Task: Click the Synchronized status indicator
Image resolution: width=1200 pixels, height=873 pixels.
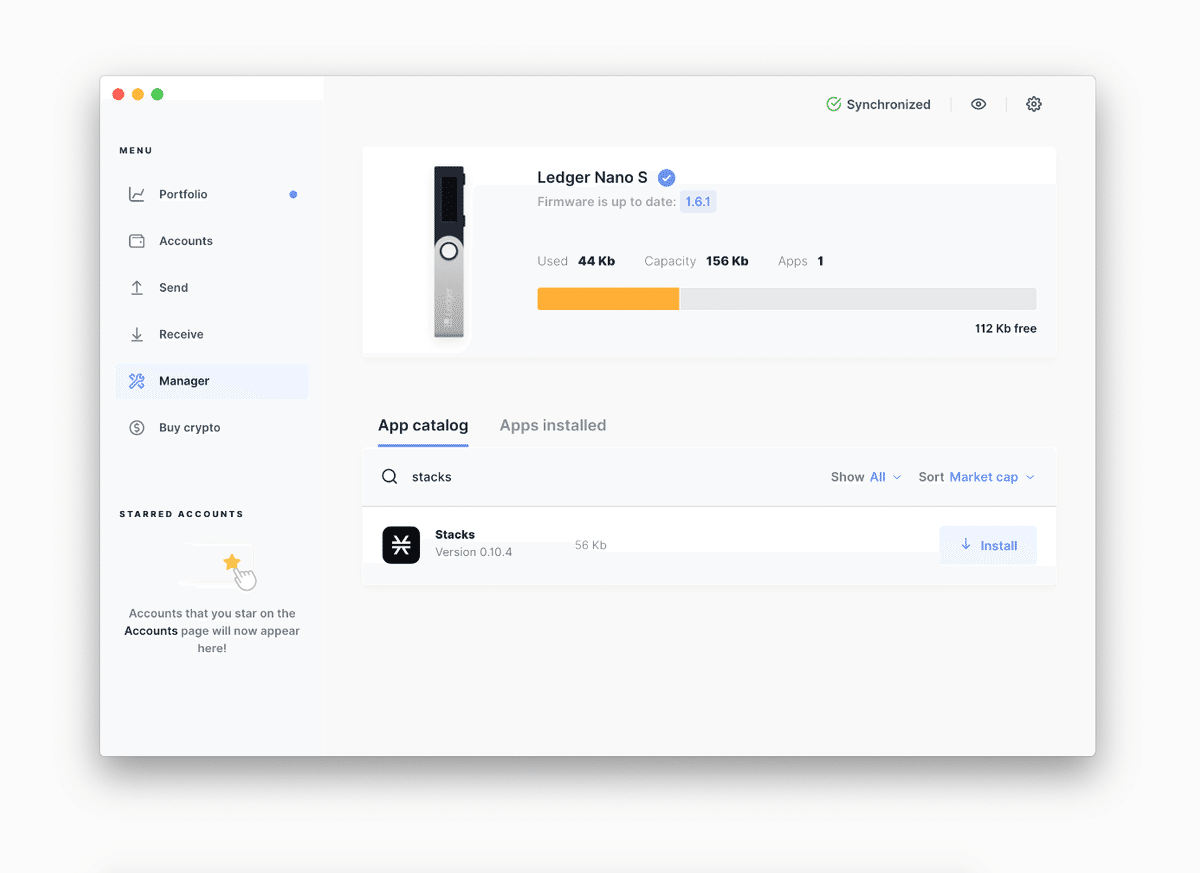Action: click(878, 104)
